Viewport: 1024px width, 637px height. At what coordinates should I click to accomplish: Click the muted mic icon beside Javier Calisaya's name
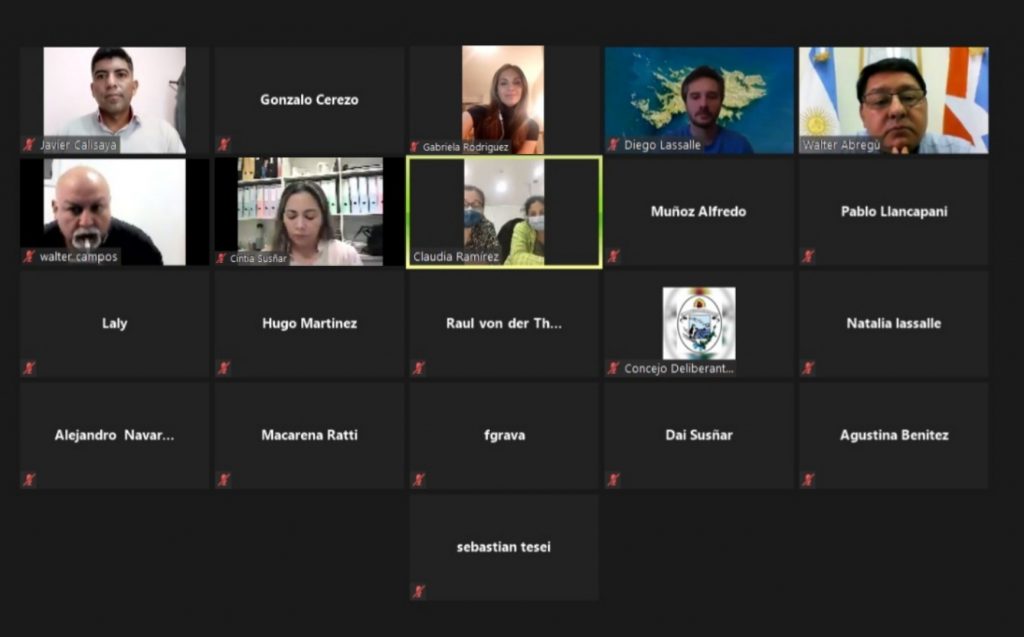[29, 145]
